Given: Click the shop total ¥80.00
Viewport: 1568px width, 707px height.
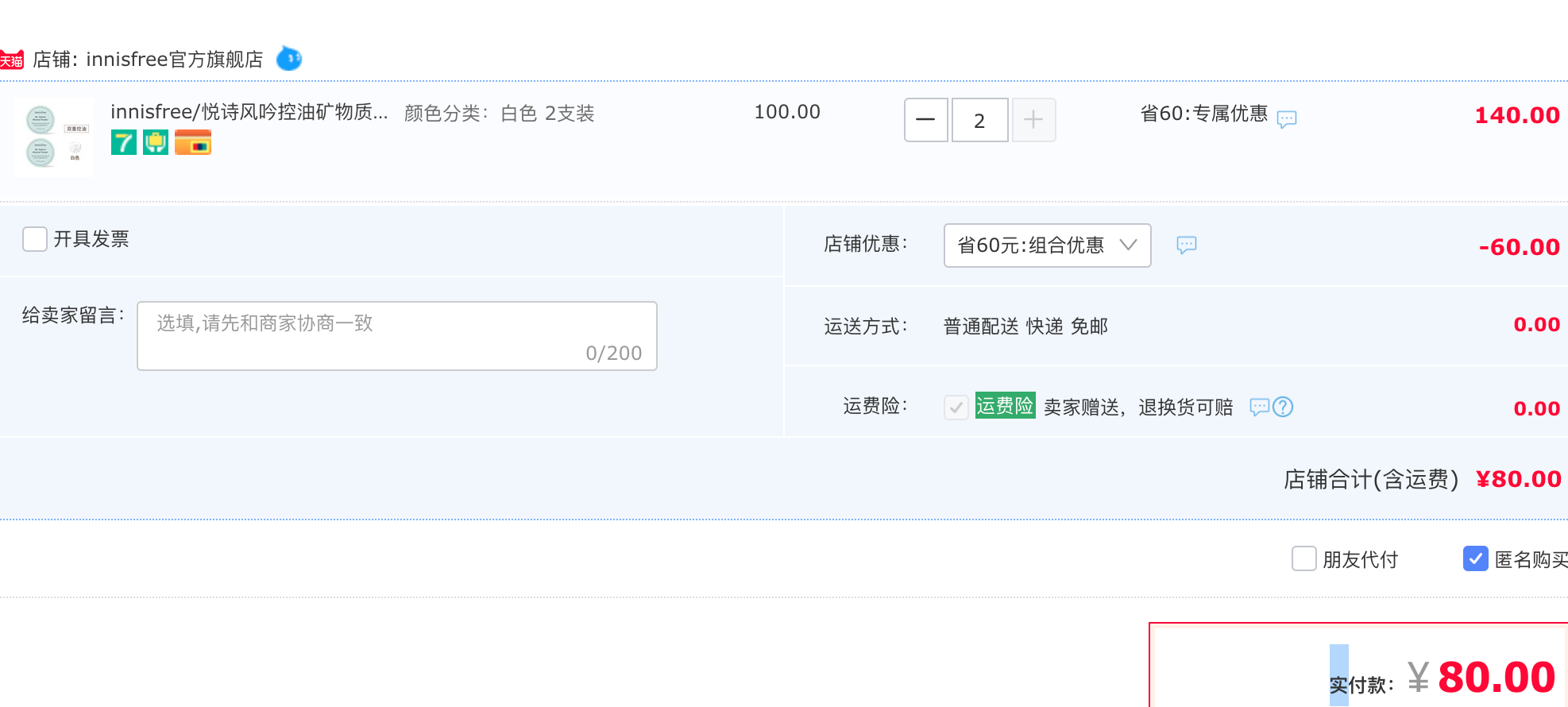Looking at the screenshot, I should (1519, 479).
